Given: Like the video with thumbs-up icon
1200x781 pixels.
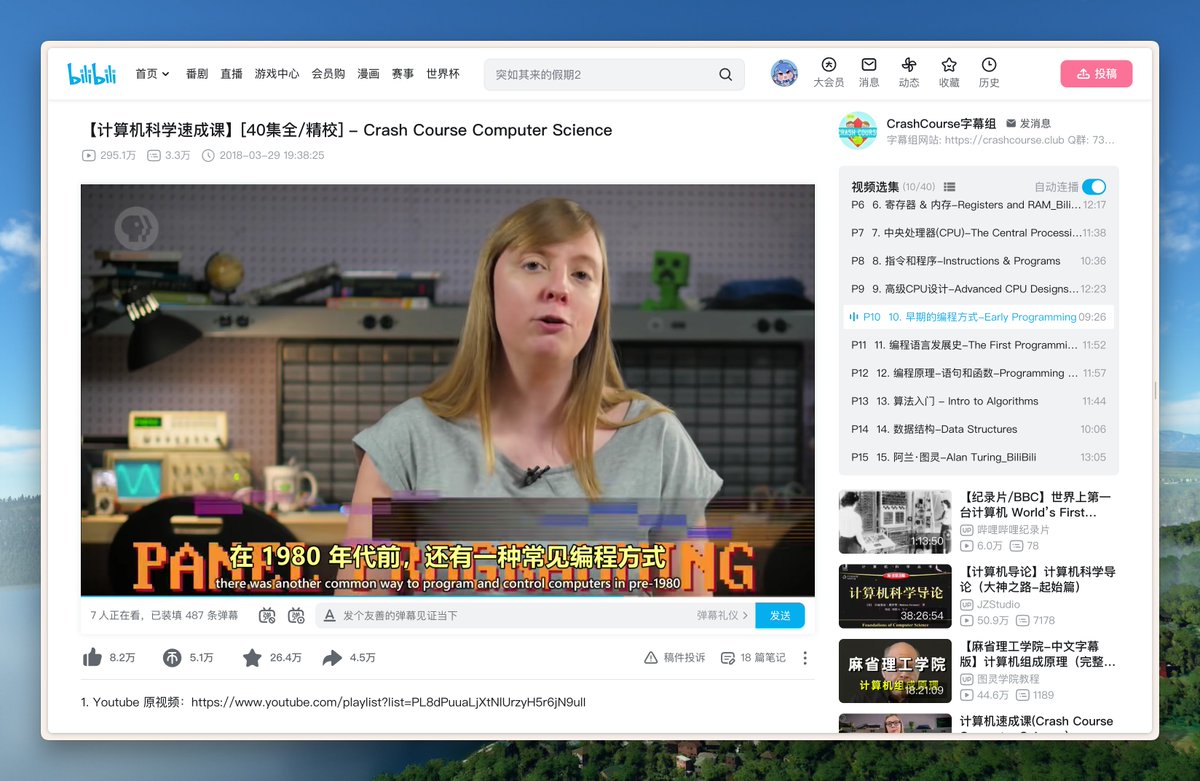Looking at the screenshot, I should (92, 657).
